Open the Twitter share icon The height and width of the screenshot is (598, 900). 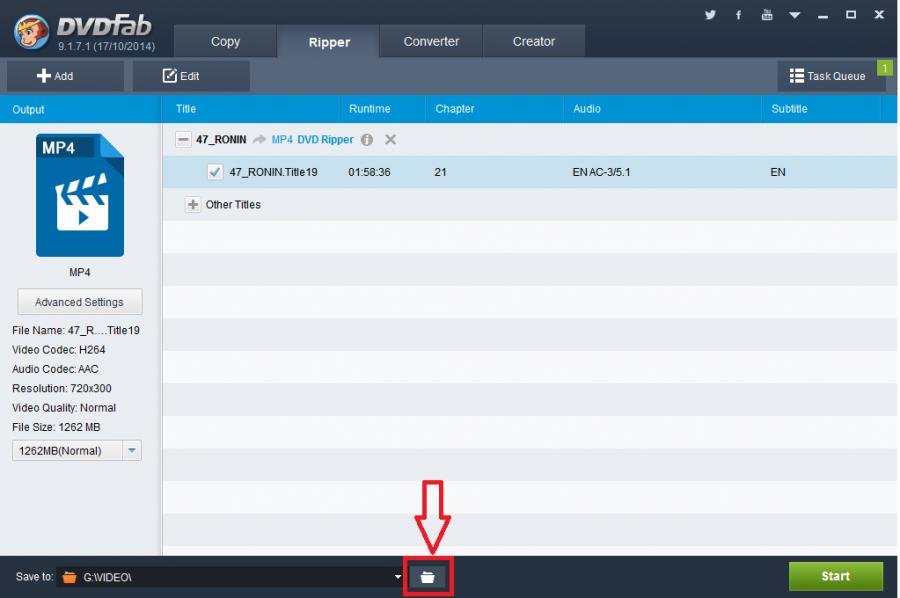pyautogui.click(x=710, y=15)
